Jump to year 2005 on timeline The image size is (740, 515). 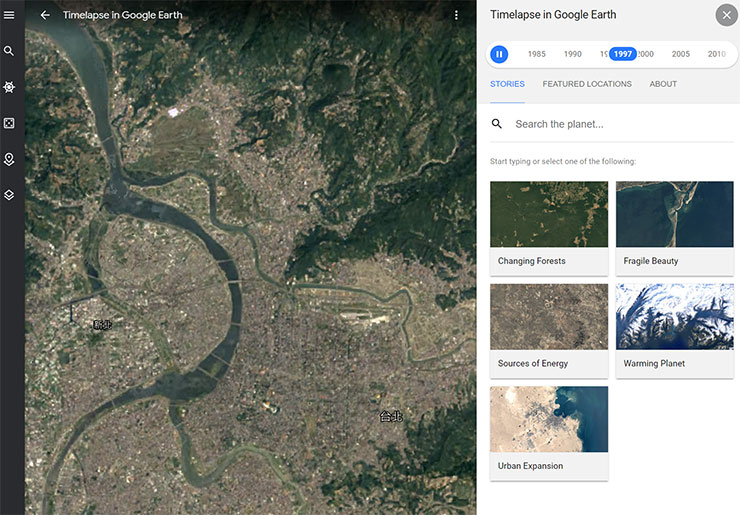[x=681, y=54]
